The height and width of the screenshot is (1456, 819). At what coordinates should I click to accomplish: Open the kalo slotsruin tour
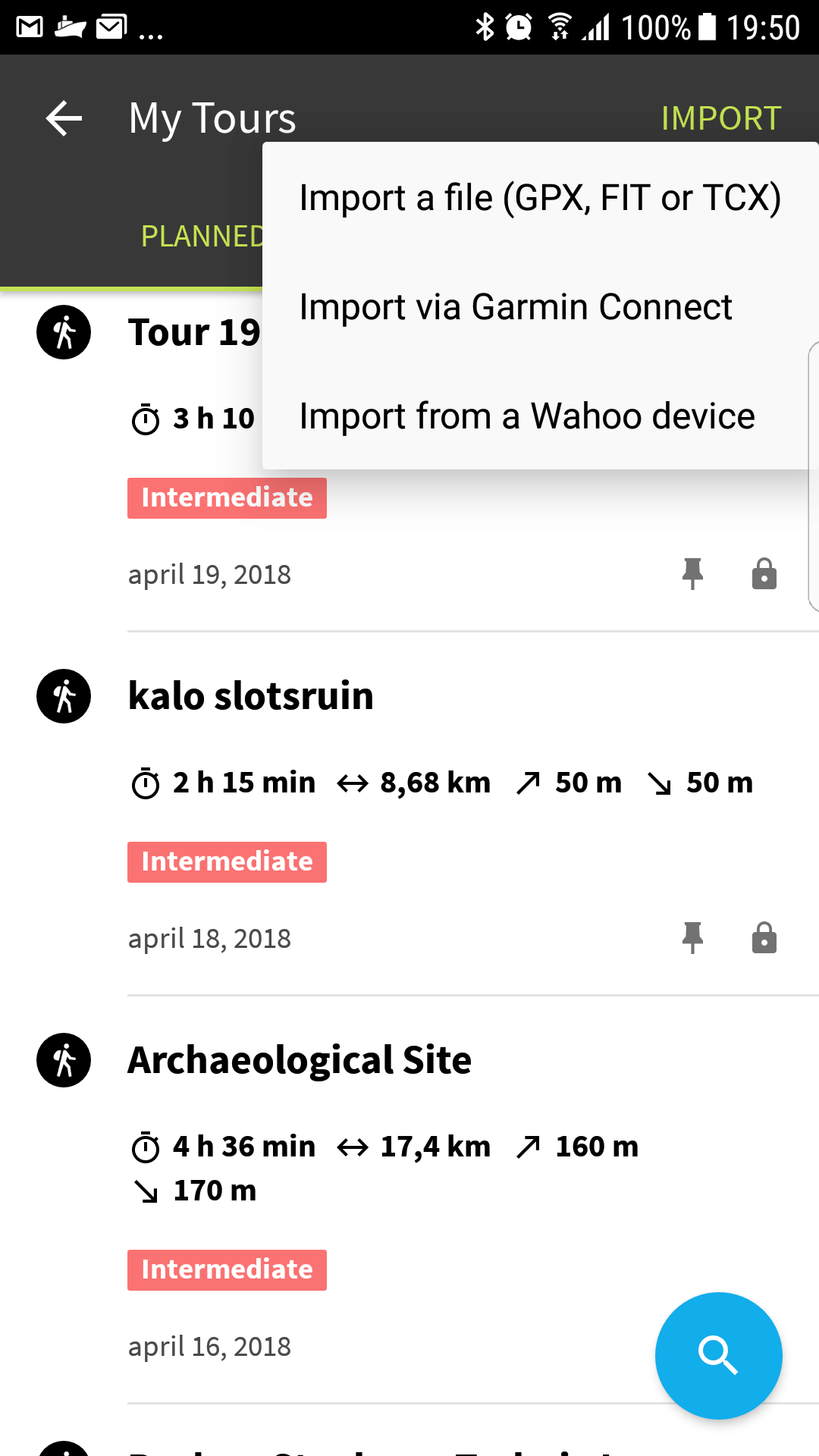tap(251, 696)
